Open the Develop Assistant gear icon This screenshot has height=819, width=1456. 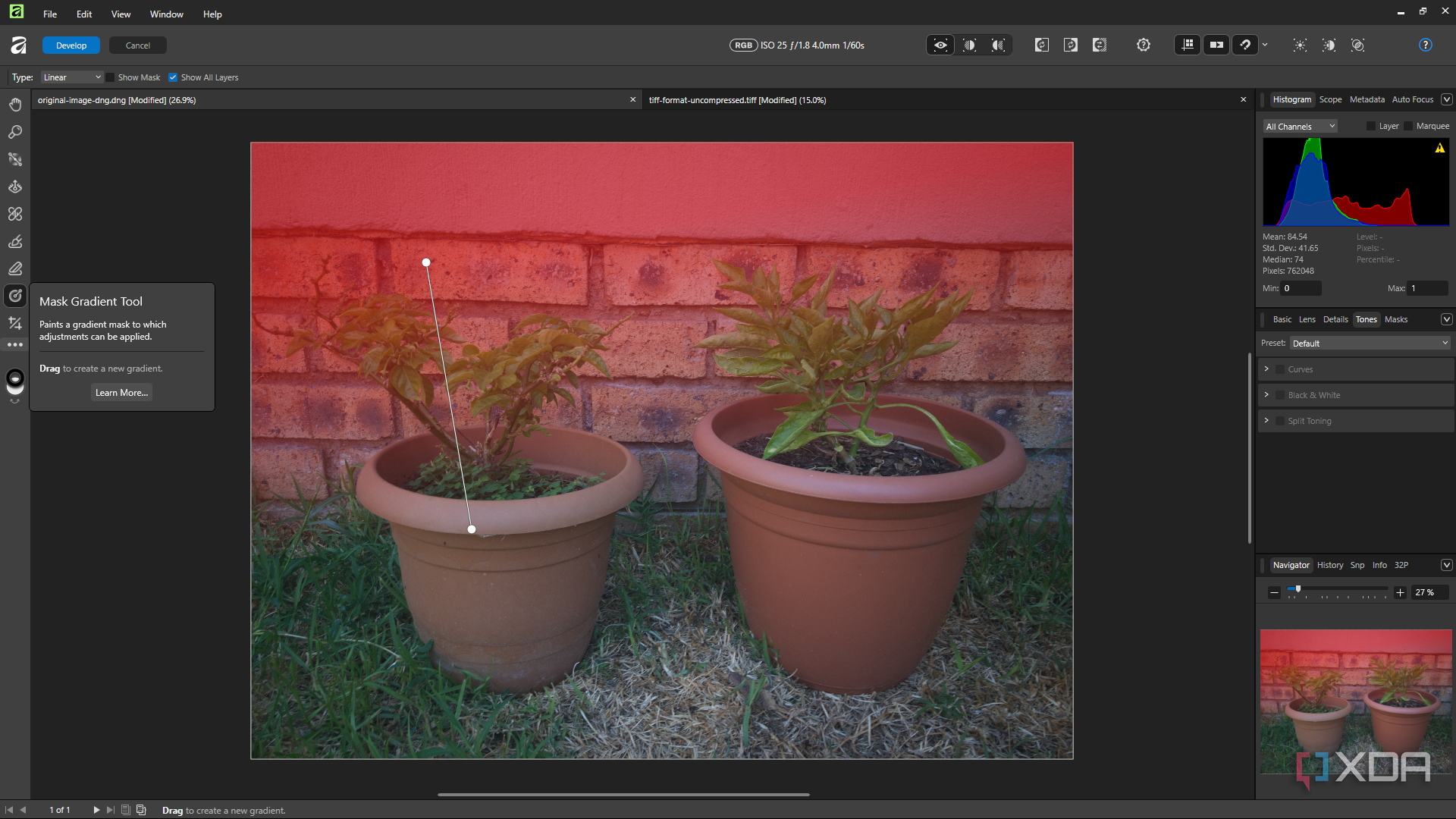pyautogui.click(x=1144, y=45)
